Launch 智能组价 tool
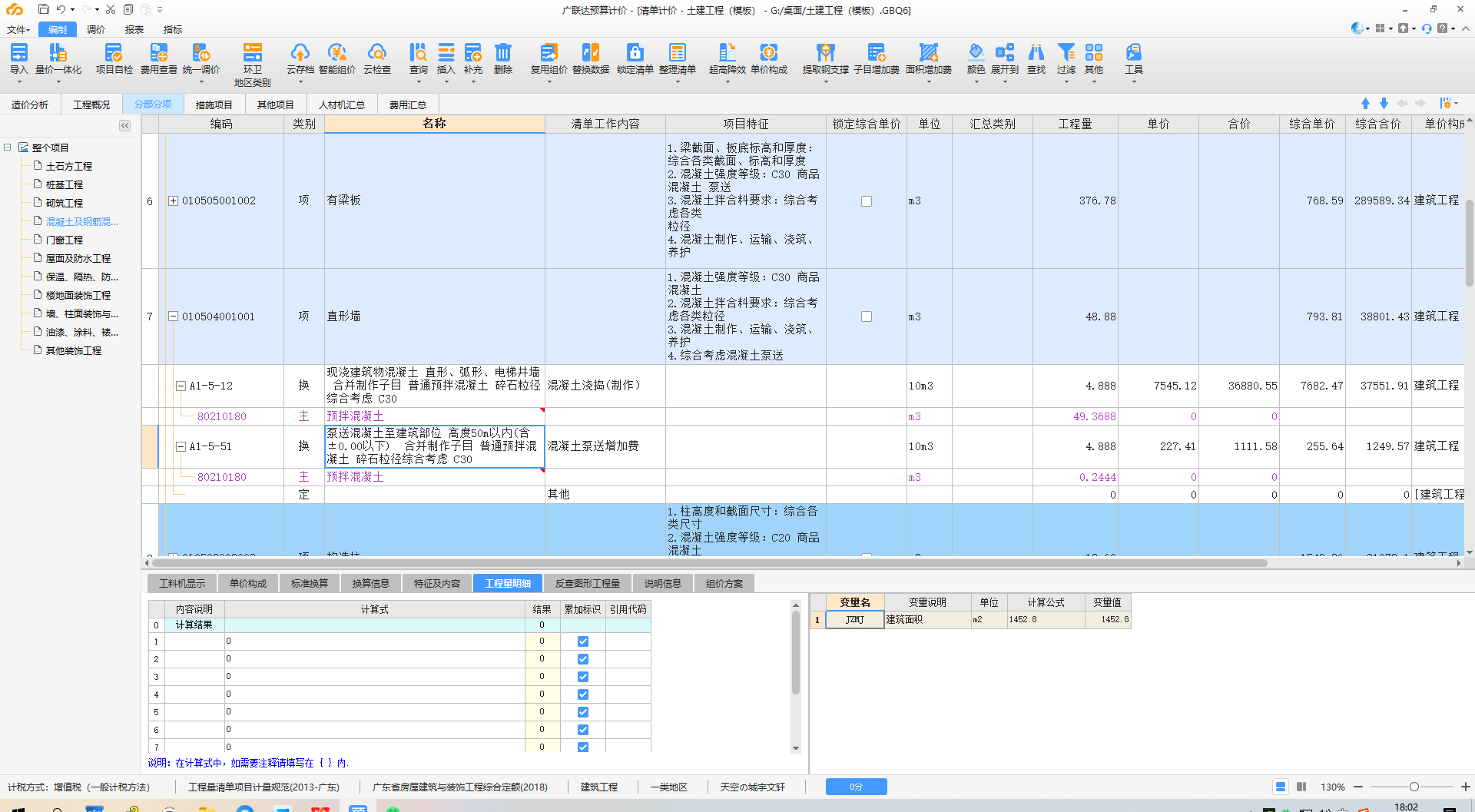Viewport: 1475px width, 812px height. pos(336,58)
